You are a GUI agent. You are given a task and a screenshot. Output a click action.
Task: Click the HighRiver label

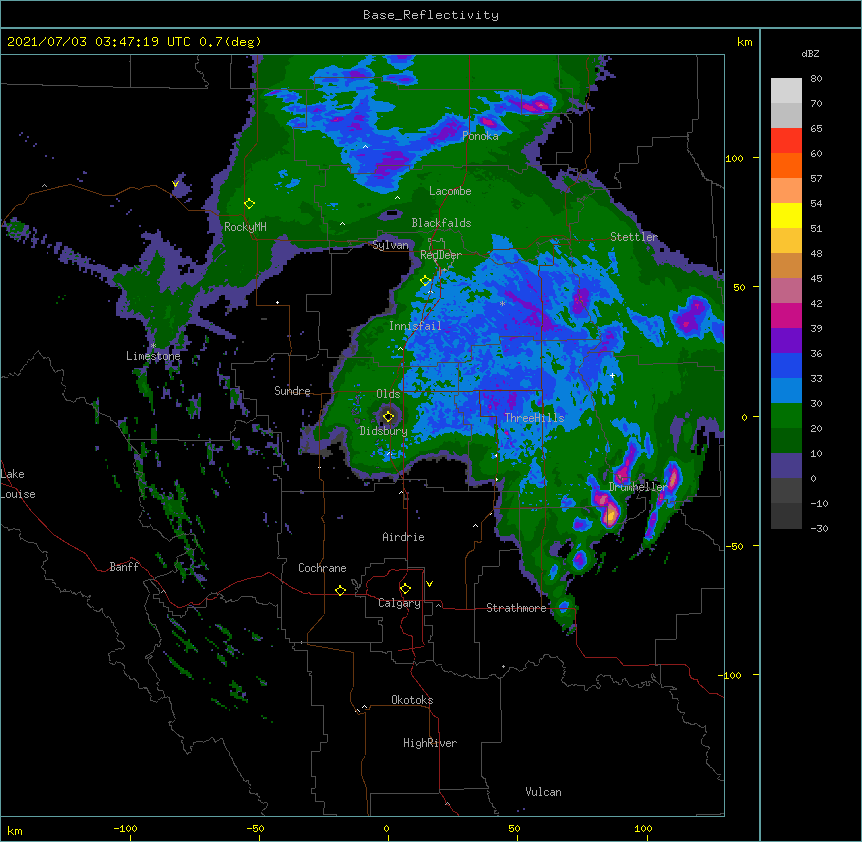pyautogui.click(x=430, y=743)
